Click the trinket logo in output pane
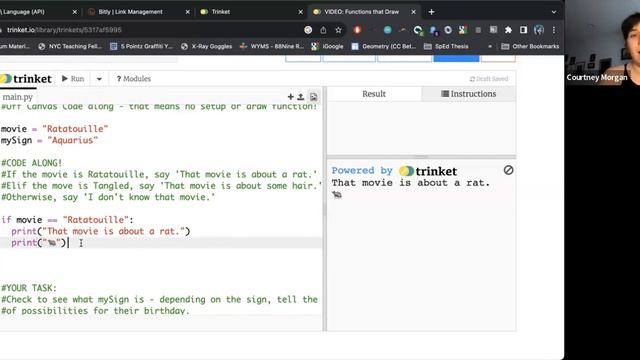Image resolution: width=640 pixels, height=360 pixels. point(428,171)
